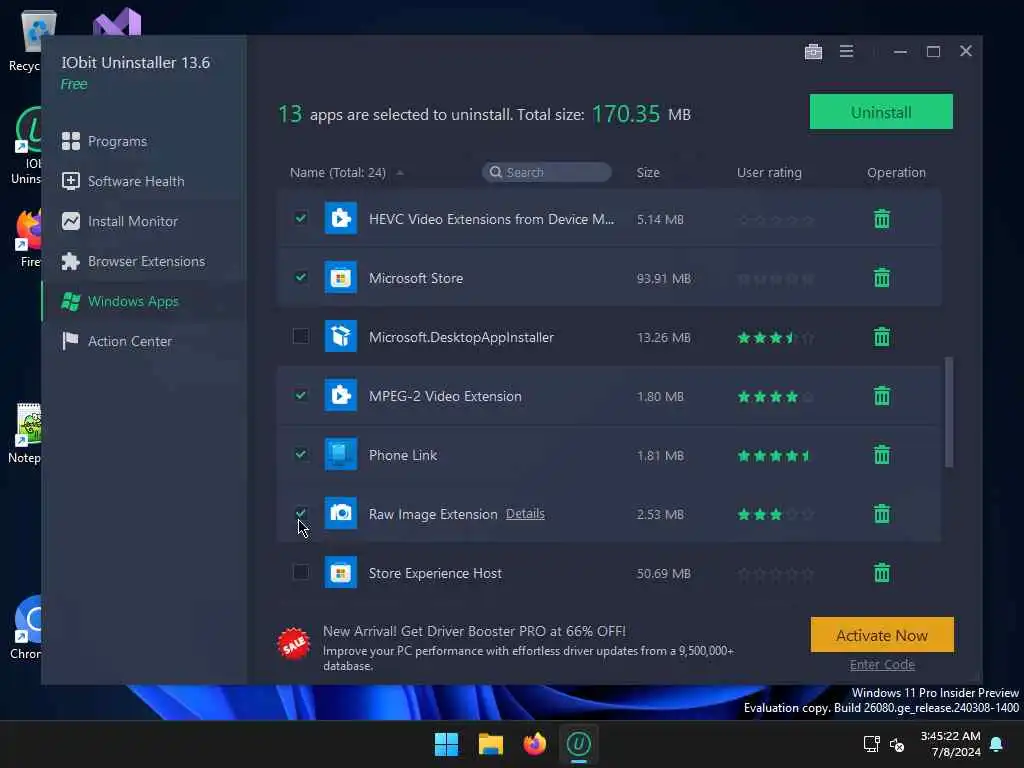Image resolution: width=1024 pixels, height=768 pixels.
Task: Open the toolbox icon in title bar
Action: (813, 51)
